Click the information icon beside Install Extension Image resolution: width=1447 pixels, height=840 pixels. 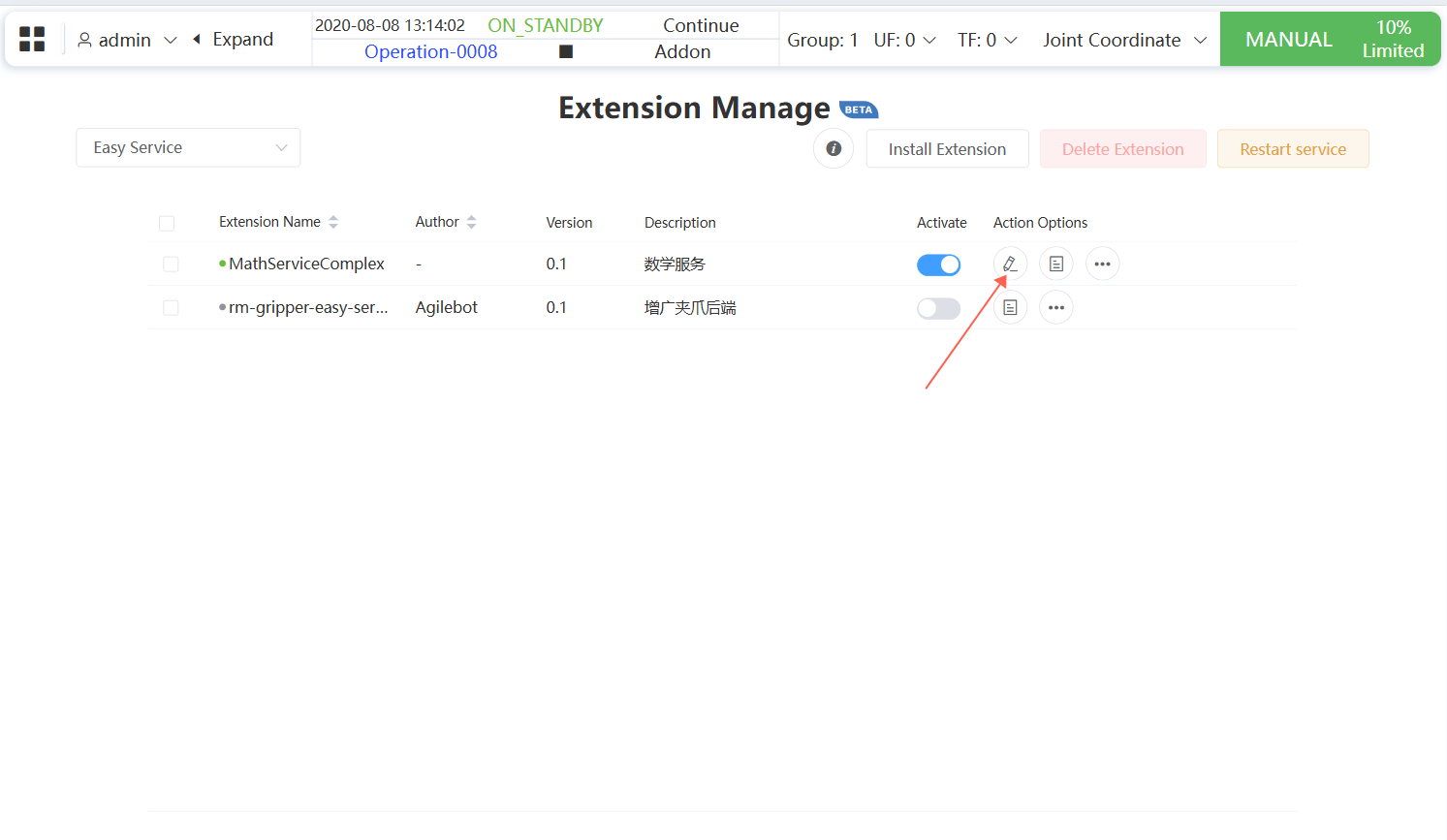tap(834, 149)
